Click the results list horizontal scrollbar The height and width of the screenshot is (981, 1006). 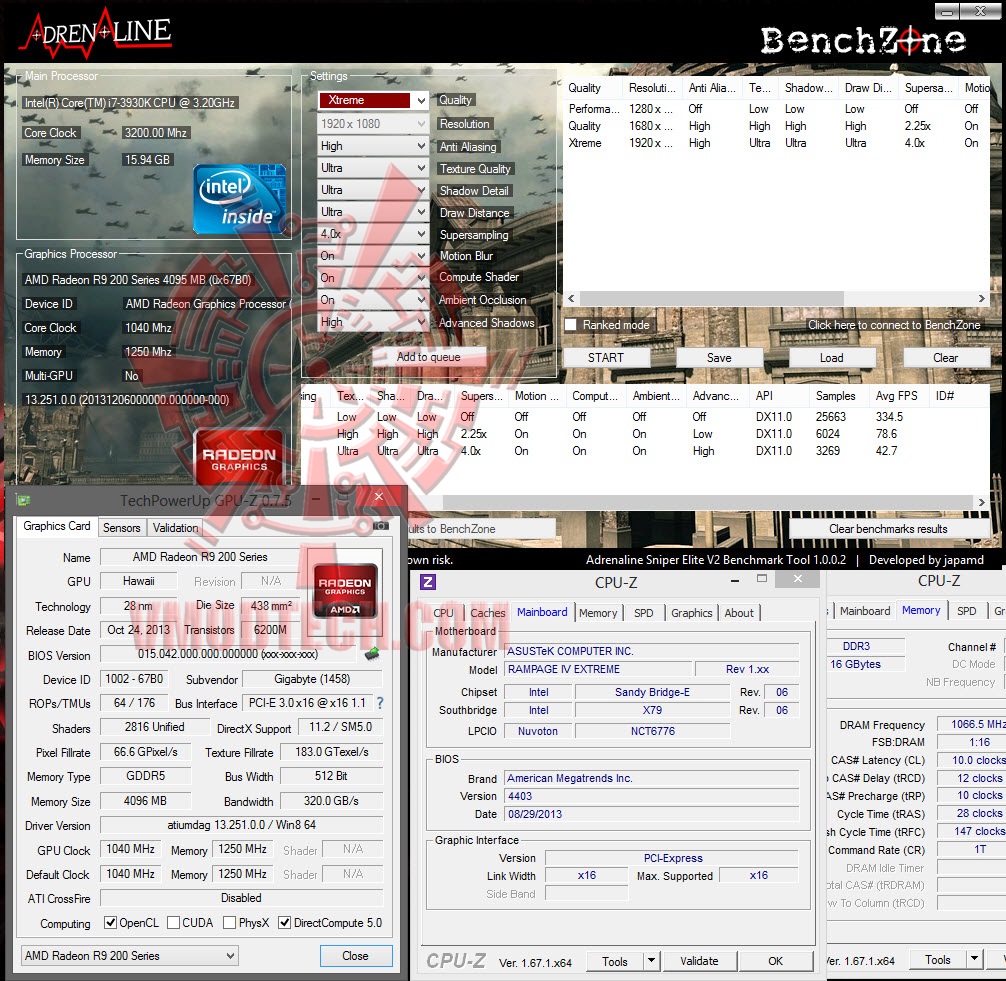(x=706, y=502)
